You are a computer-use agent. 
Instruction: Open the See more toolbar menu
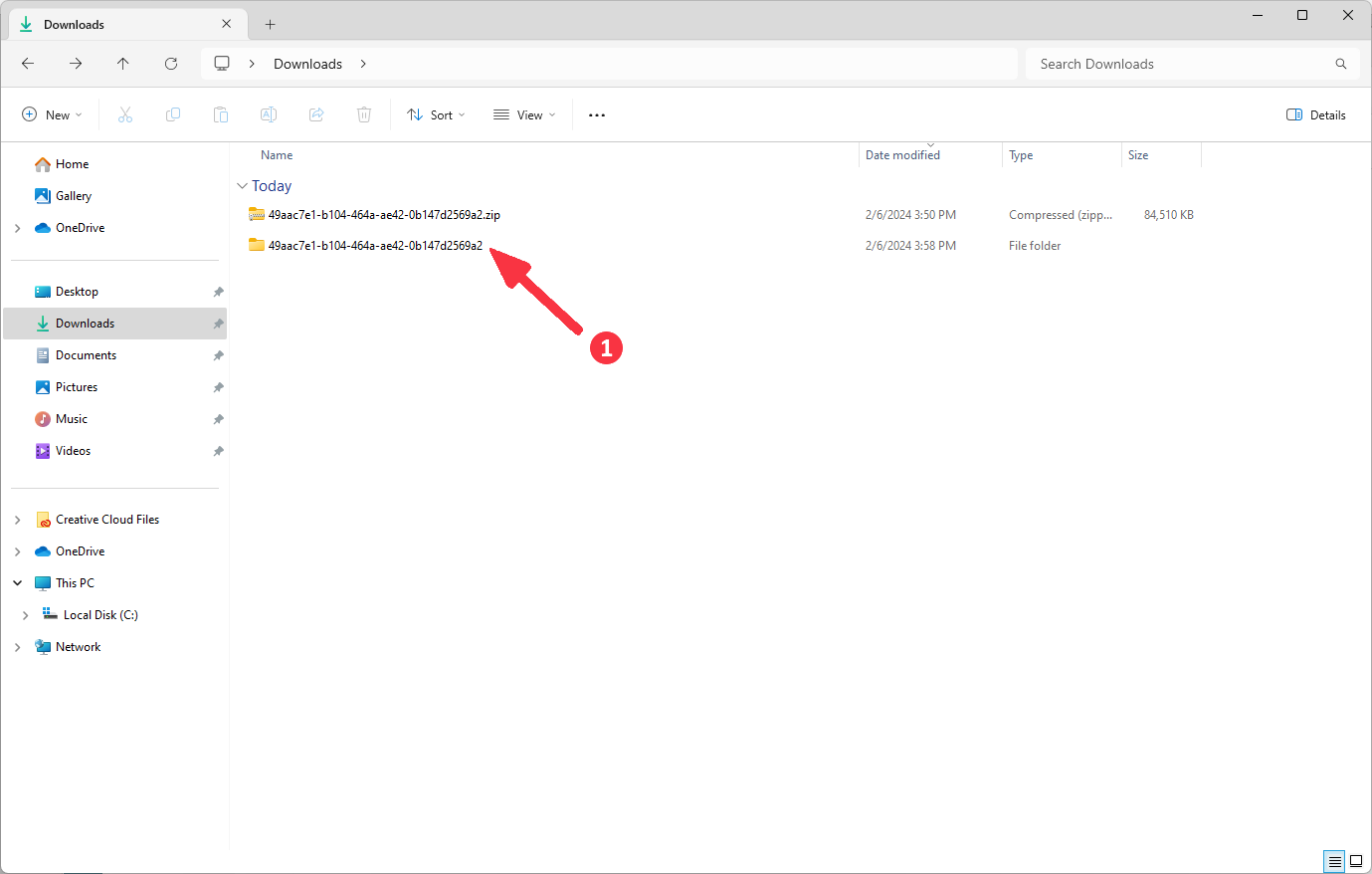(x=596, y=114)
